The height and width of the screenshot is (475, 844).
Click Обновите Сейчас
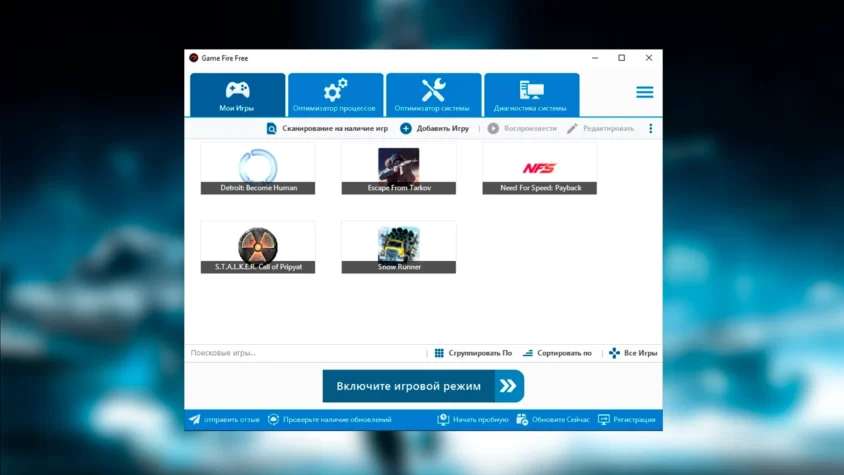tap(553, 420)
